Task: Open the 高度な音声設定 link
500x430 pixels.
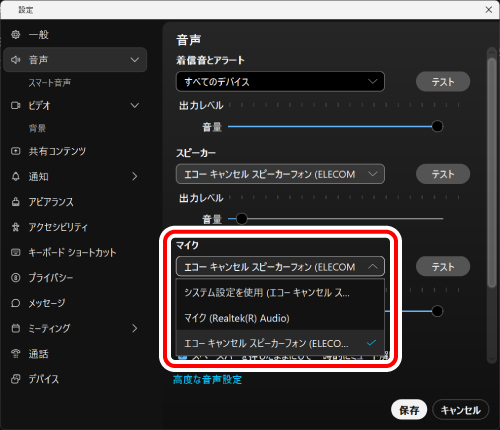Action: point(207,380)
